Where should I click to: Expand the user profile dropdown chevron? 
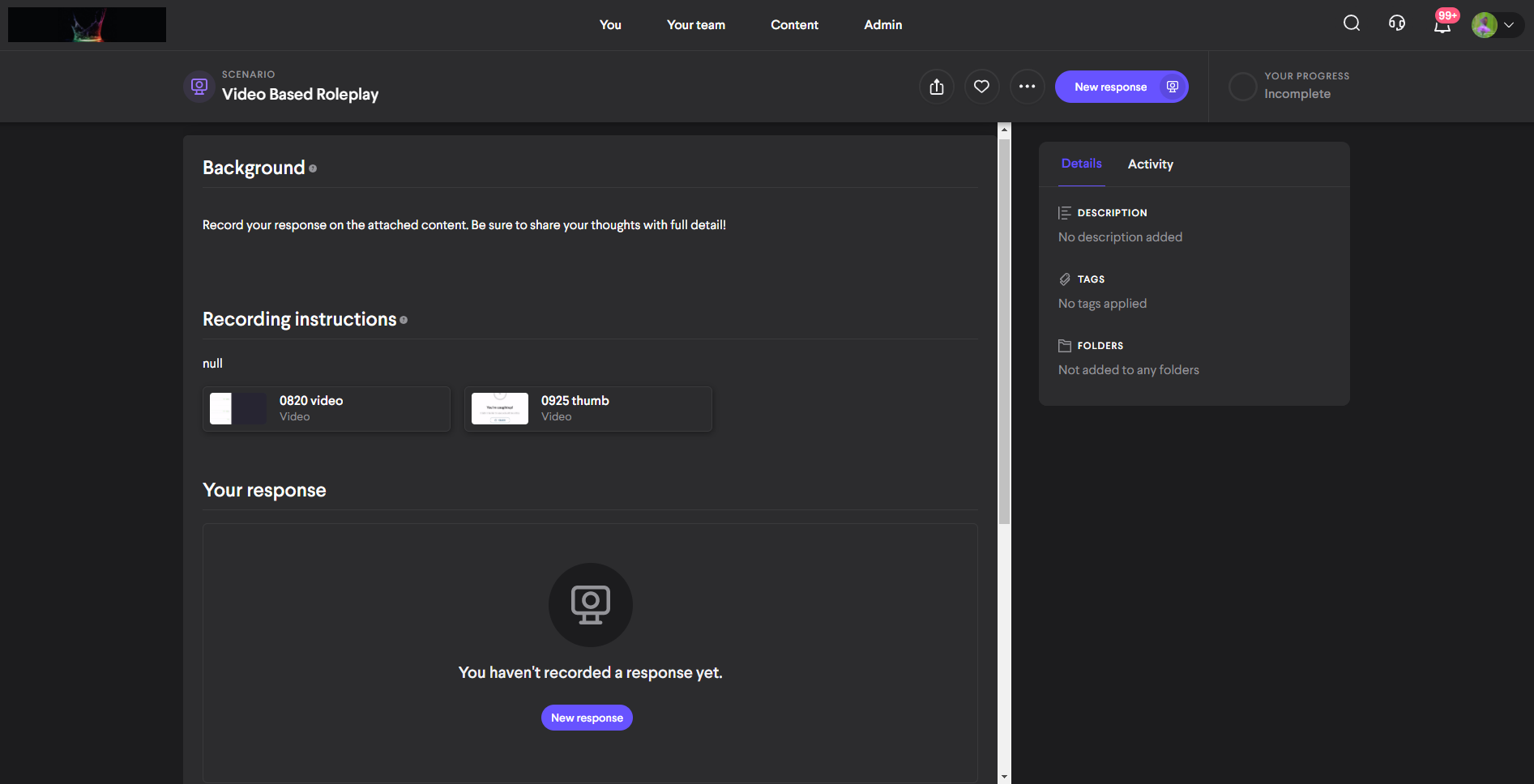click(x=1509, y=25)
